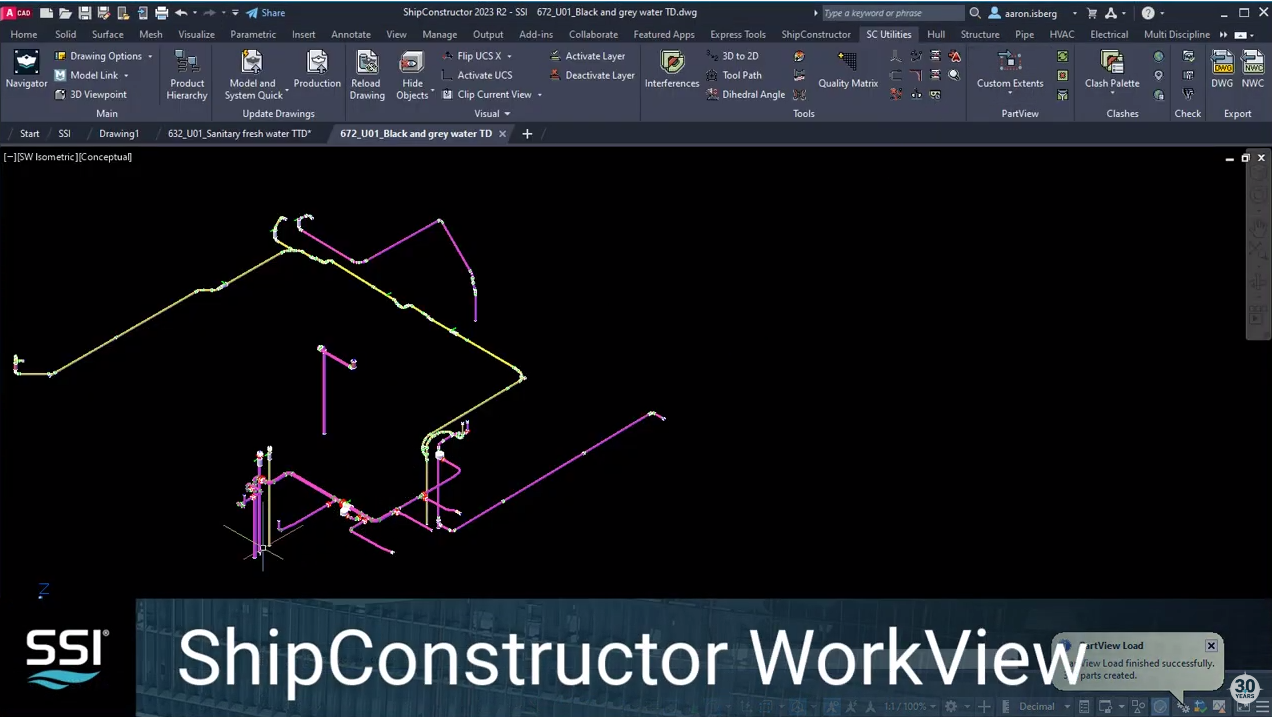This screenshot has width=1272, height=717.
Task: Open the Product Hierarchy tool
Action: [187, 75]
